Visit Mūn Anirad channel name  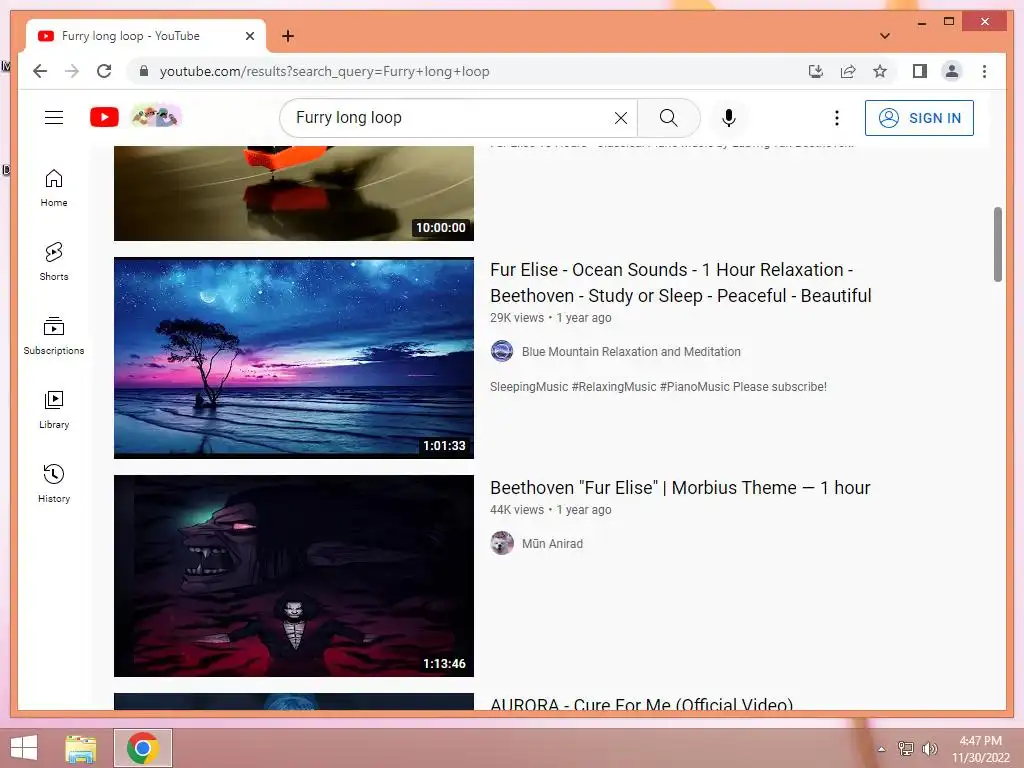pyautogui.click(x=552, y=543)
